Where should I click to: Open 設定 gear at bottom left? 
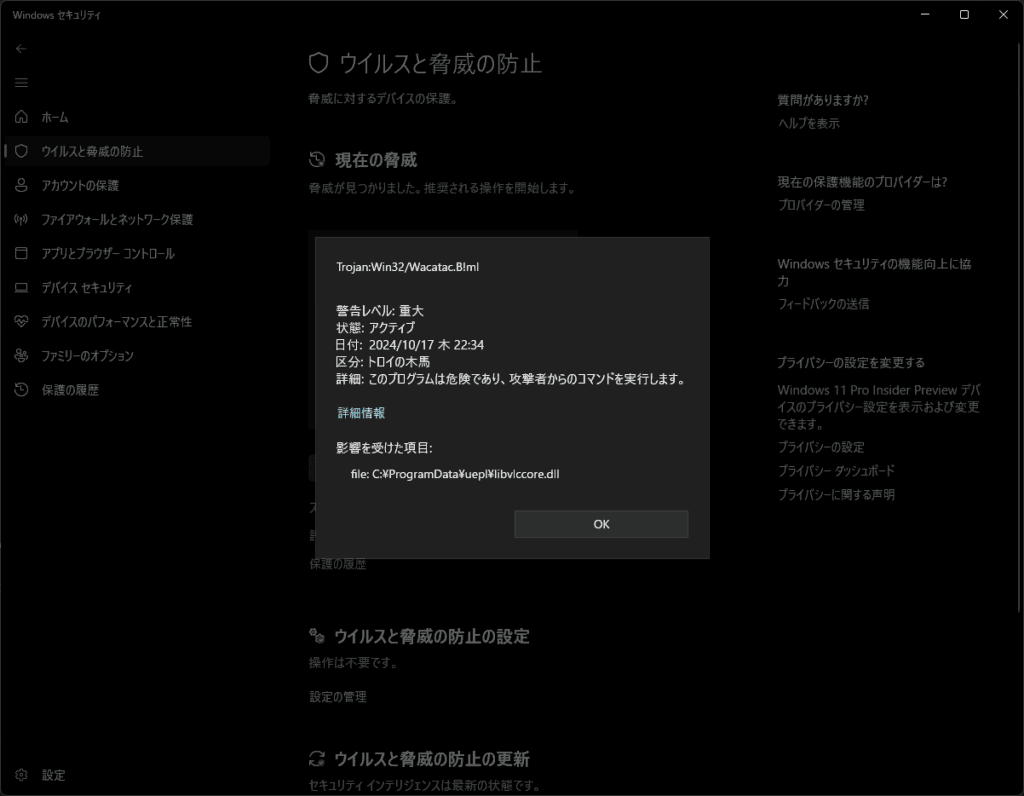pos(21,775)
